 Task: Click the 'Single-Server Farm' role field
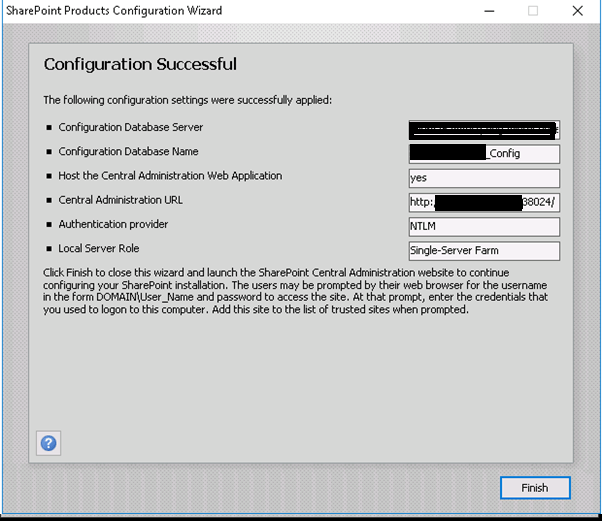coord(484,251)
